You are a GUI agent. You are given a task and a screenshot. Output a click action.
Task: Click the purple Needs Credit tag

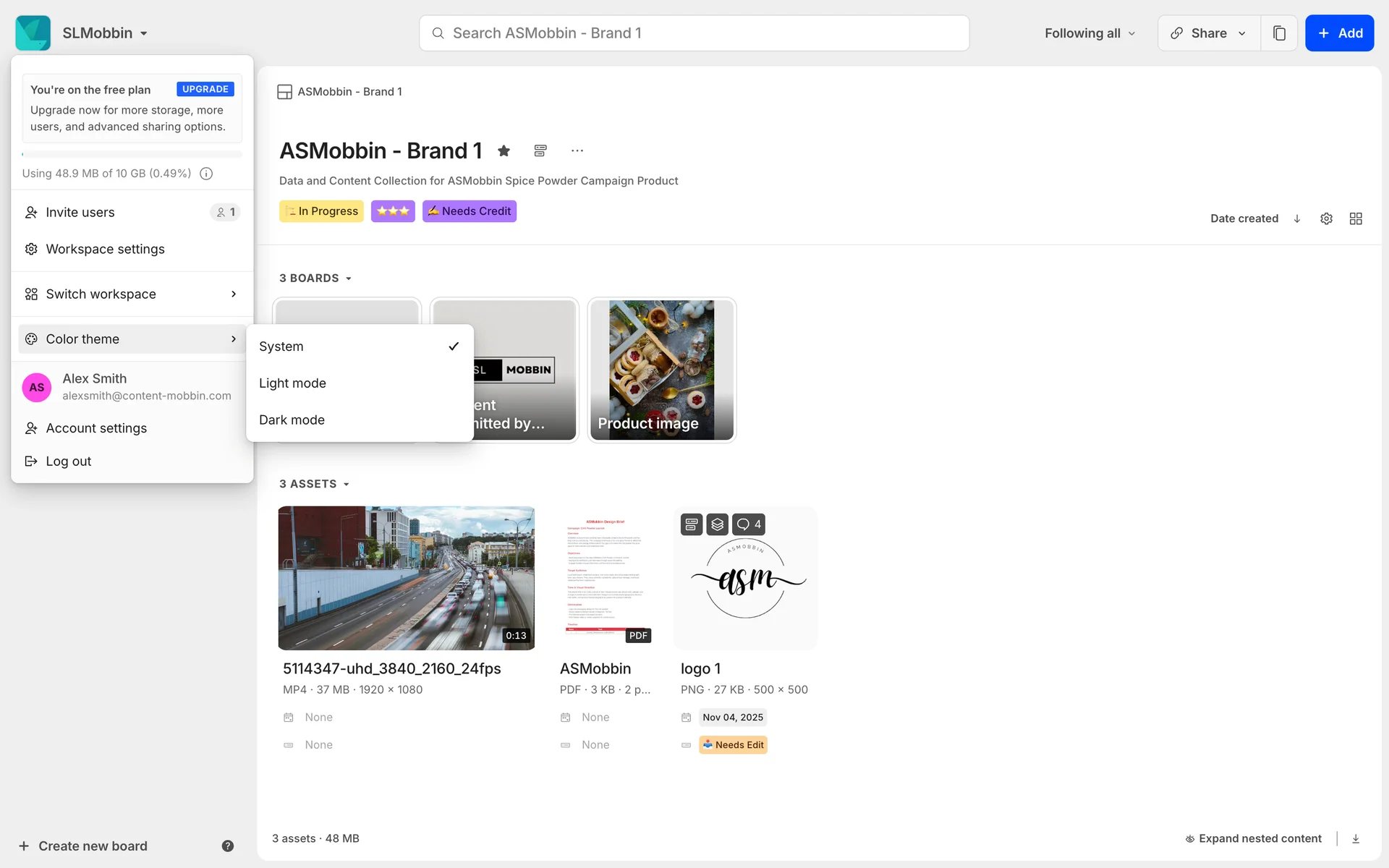tap(470, 211)
